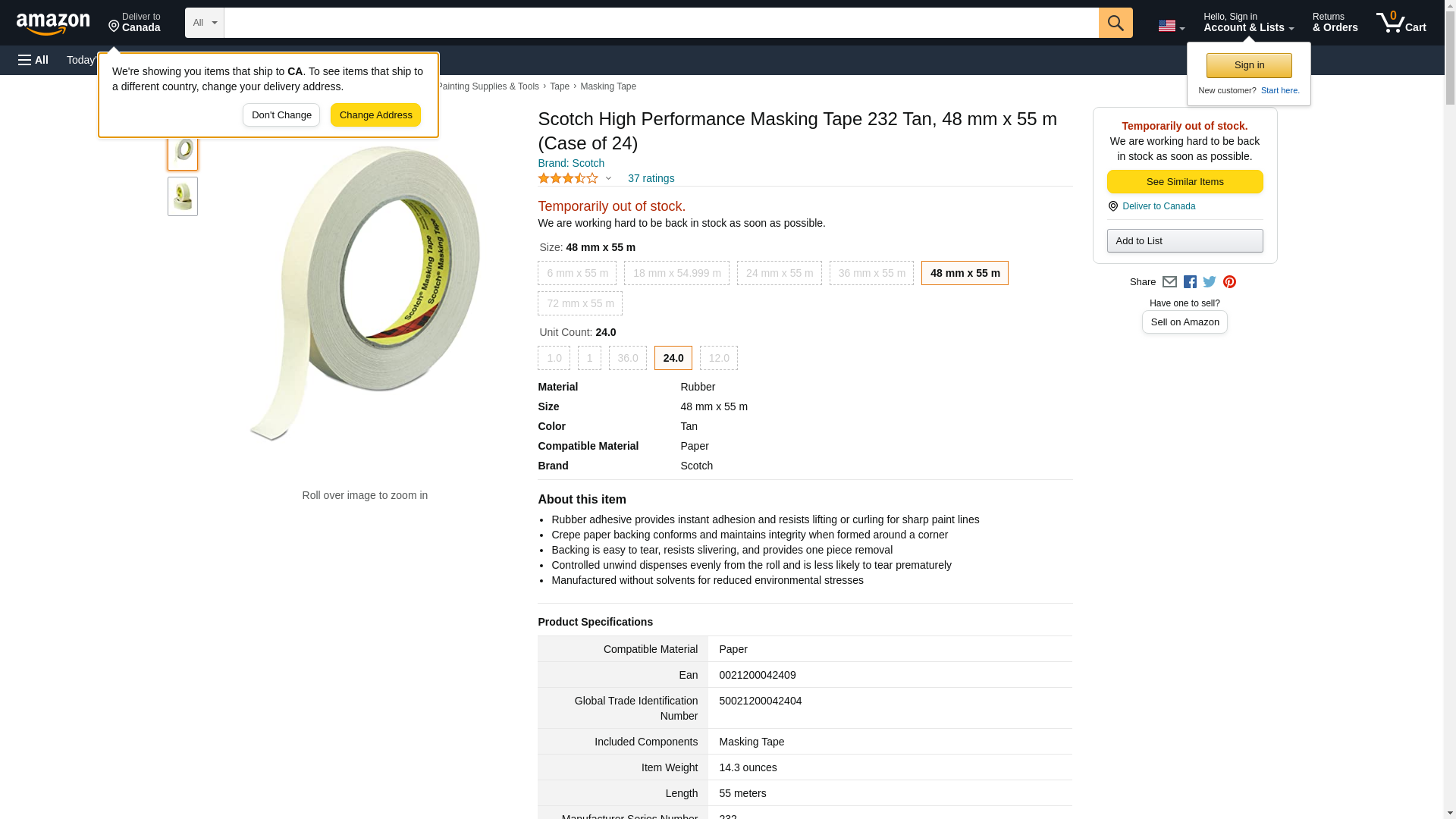1456x819 pixels.
Task: Click the Amazon logo
Action: [x=53, y=24]
